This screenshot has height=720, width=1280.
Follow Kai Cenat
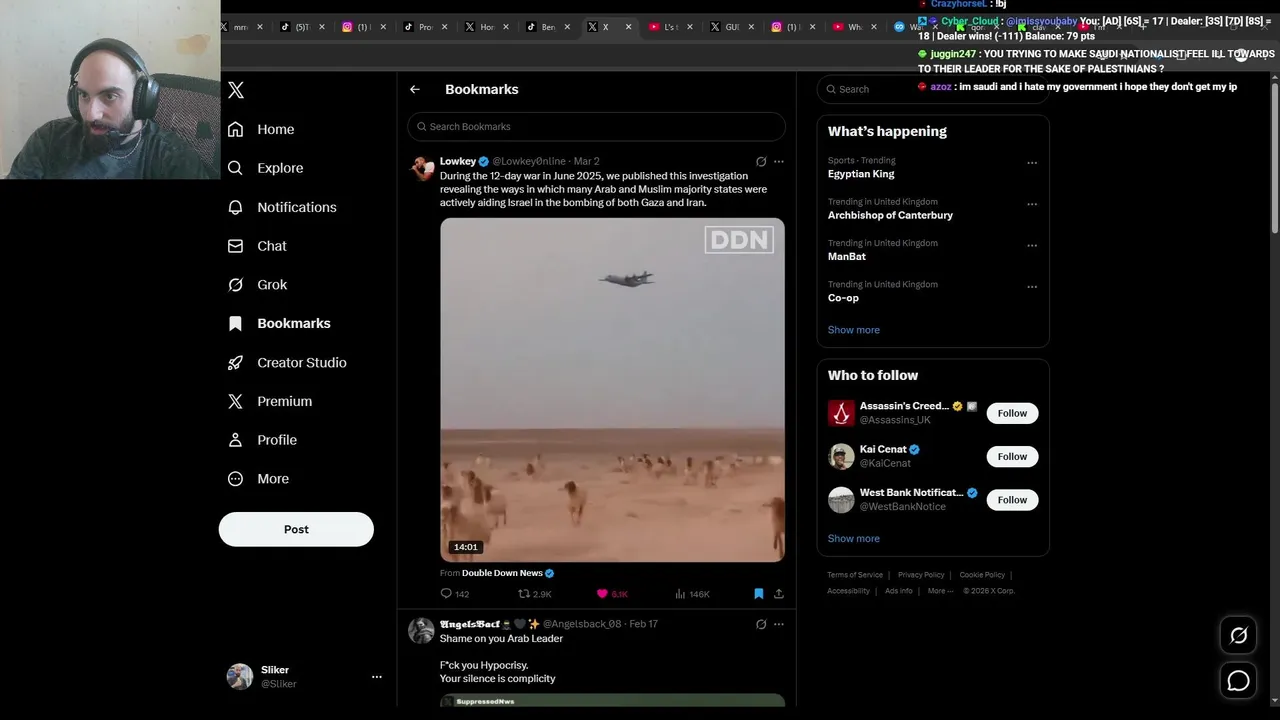(1012, 456)
